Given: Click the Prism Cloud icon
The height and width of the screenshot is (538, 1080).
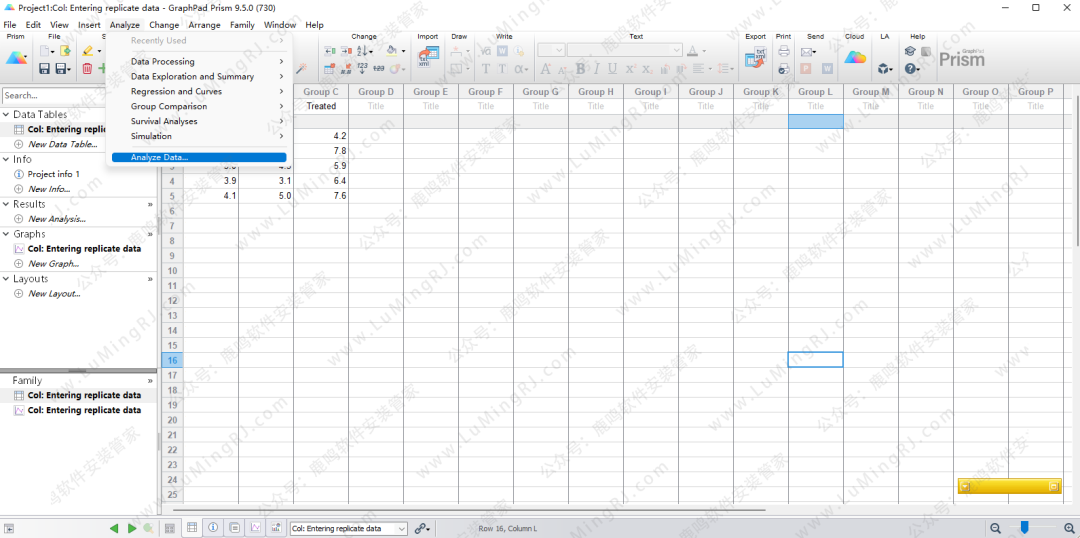Looking at the screenshot, I should point(855,57).
